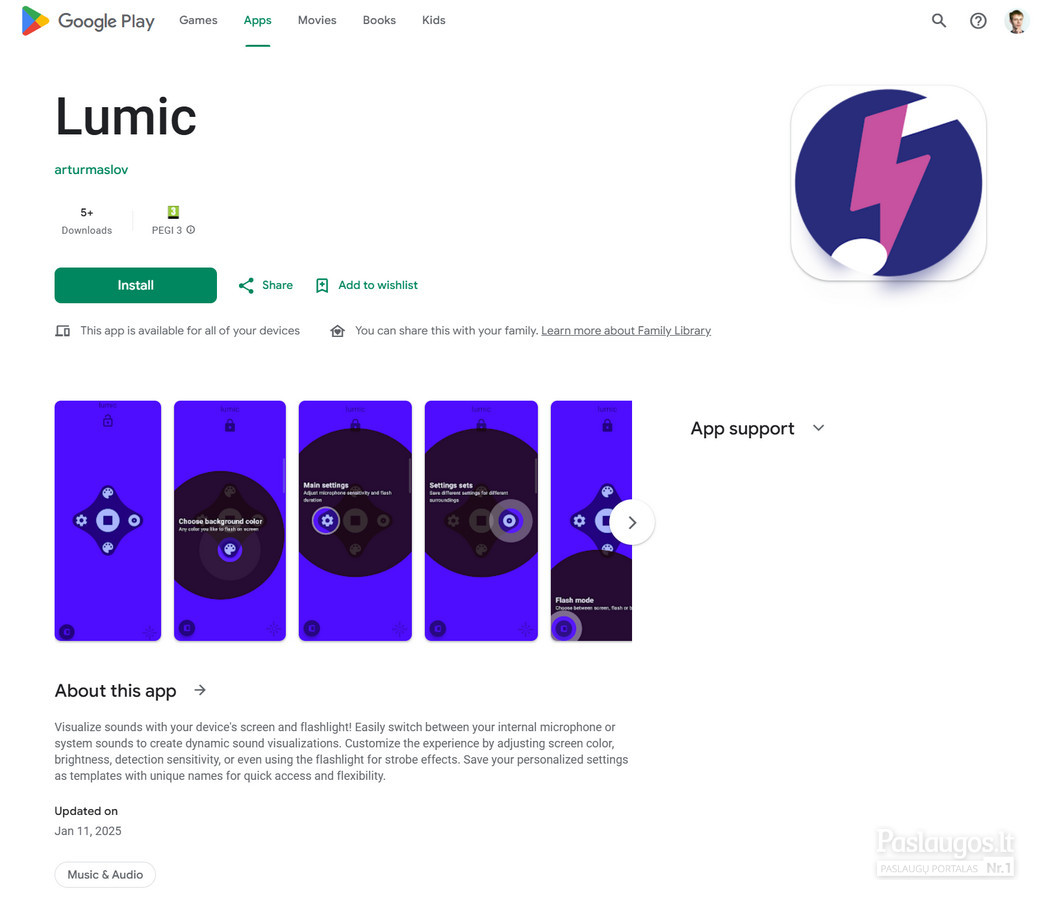Open the help question mark icon

point(978,21)
